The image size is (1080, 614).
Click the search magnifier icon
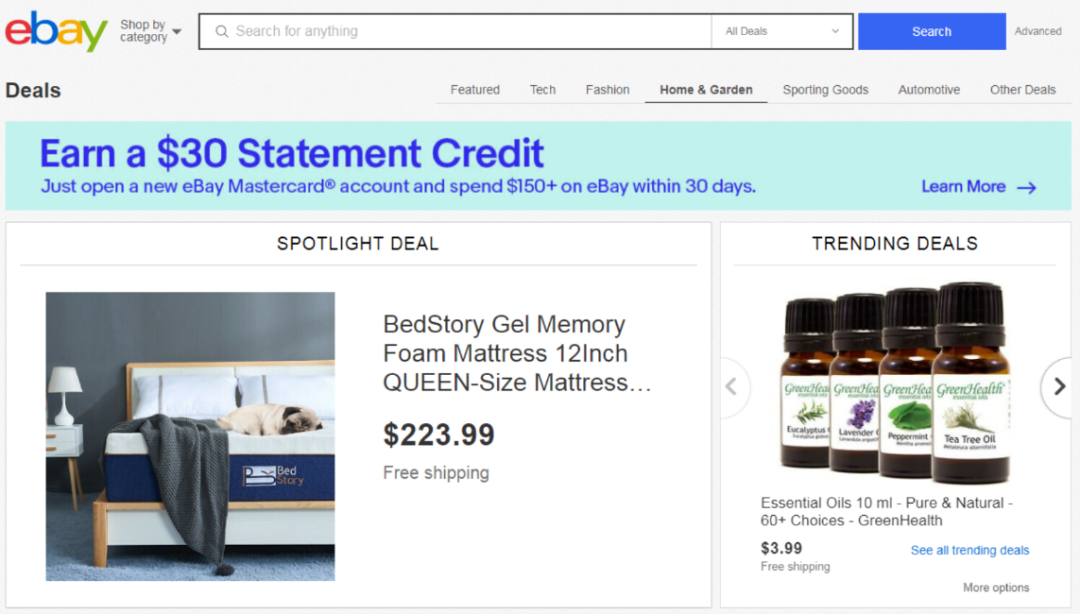tap(222, 31)
